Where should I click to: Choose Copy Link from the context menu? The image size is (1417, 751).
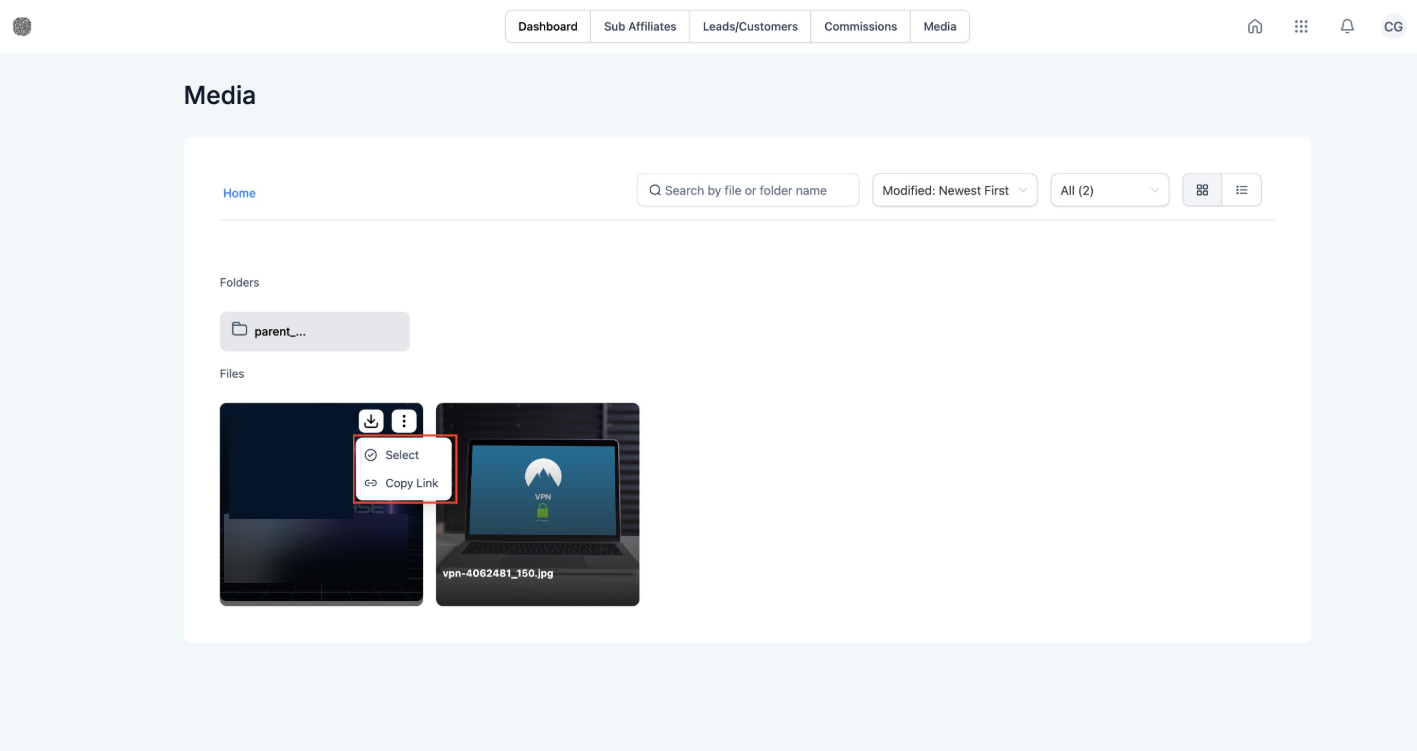click(x=403, y=483)
